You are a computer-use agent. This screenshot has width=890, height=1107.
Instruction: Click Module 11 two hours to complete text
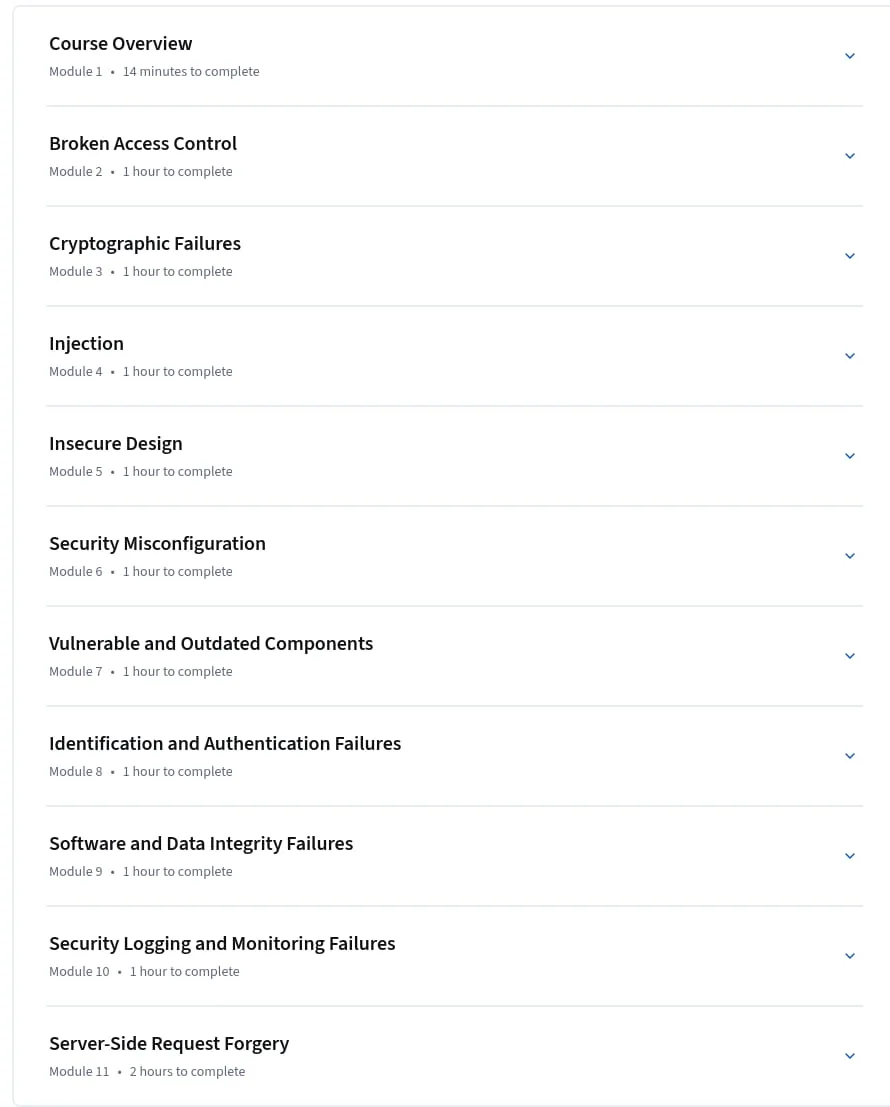(x=147, y=1072)
